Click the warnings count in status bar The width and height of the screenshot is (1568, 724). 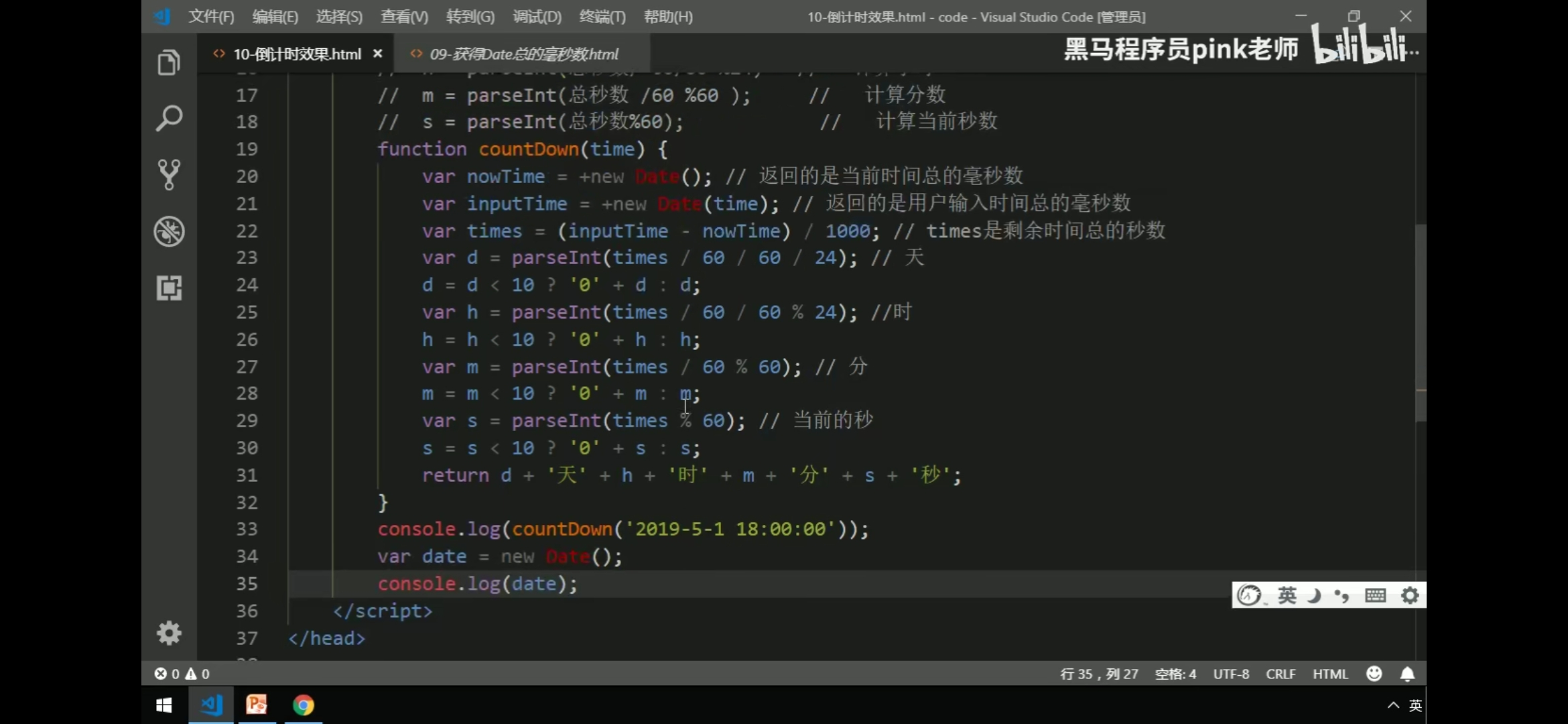click(x=198, y=674)
